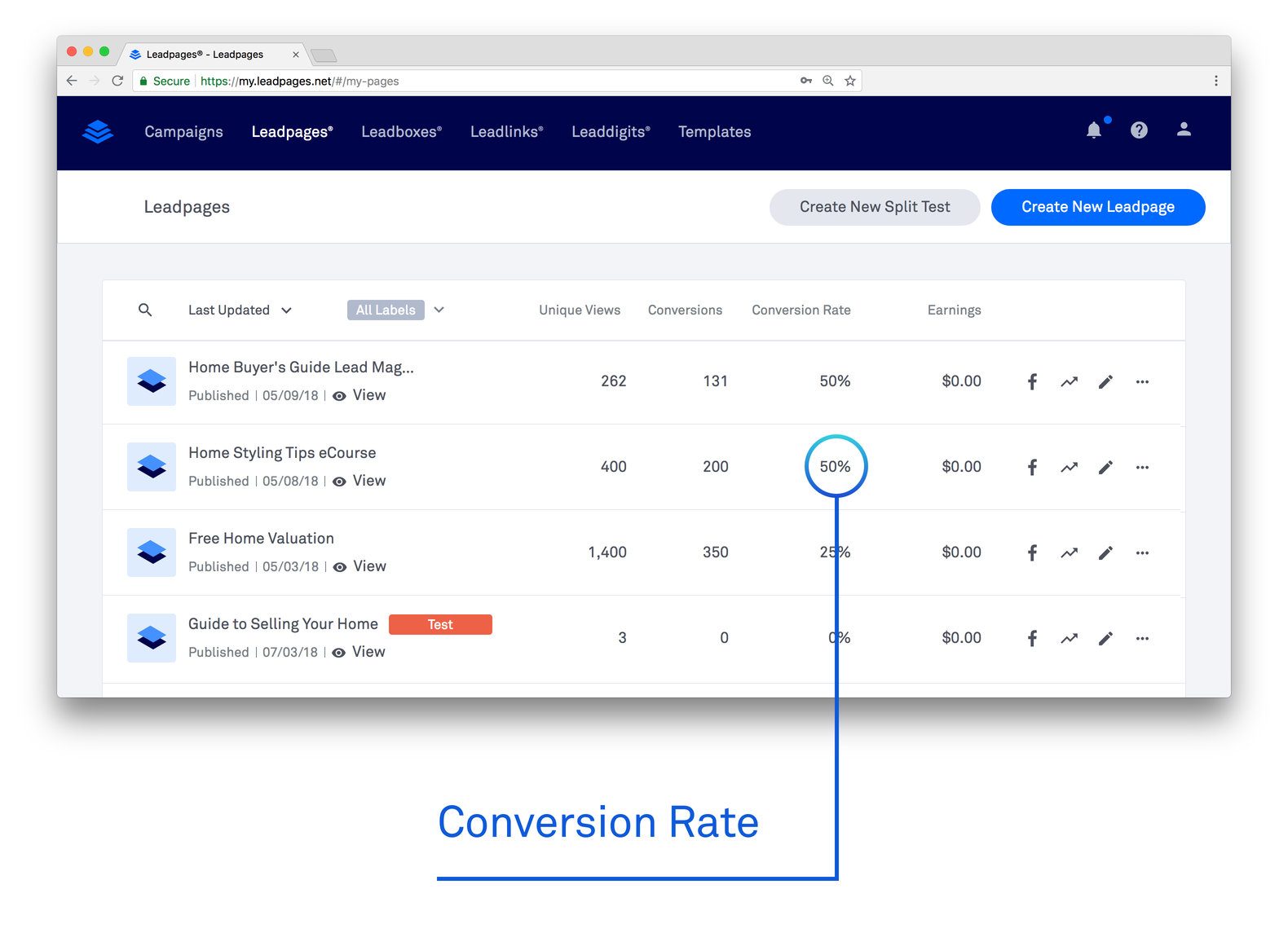This screenshot has width=1288, height=933.
Task: Open Home Buyer's Guide thumbnail
Action: (x=152, y=381)
